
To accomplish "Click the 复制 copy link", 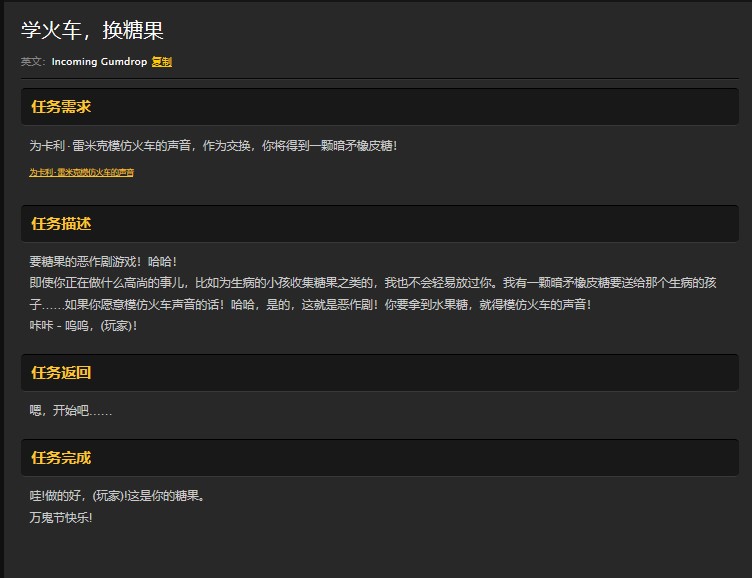I will [161, 62].
